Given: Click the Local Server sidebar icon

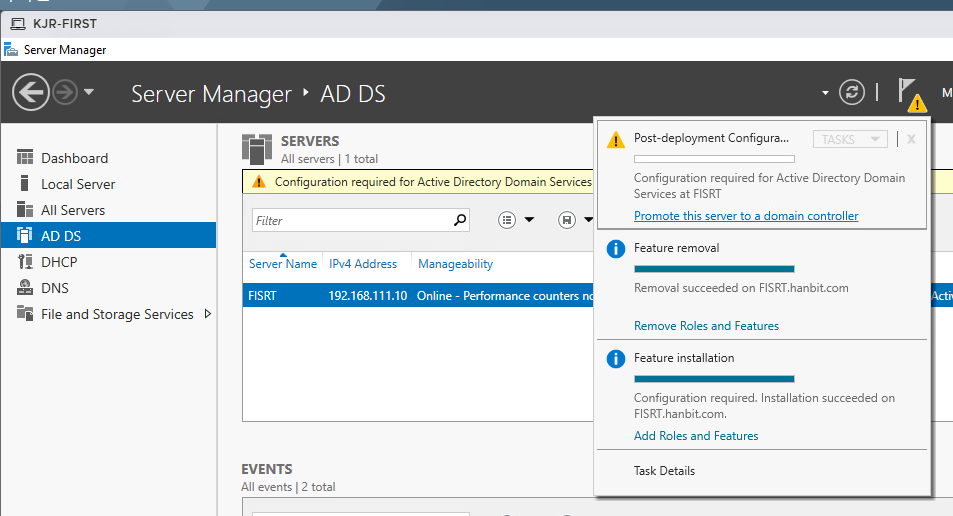Looking at the screenshot, I should pos(24,183).
